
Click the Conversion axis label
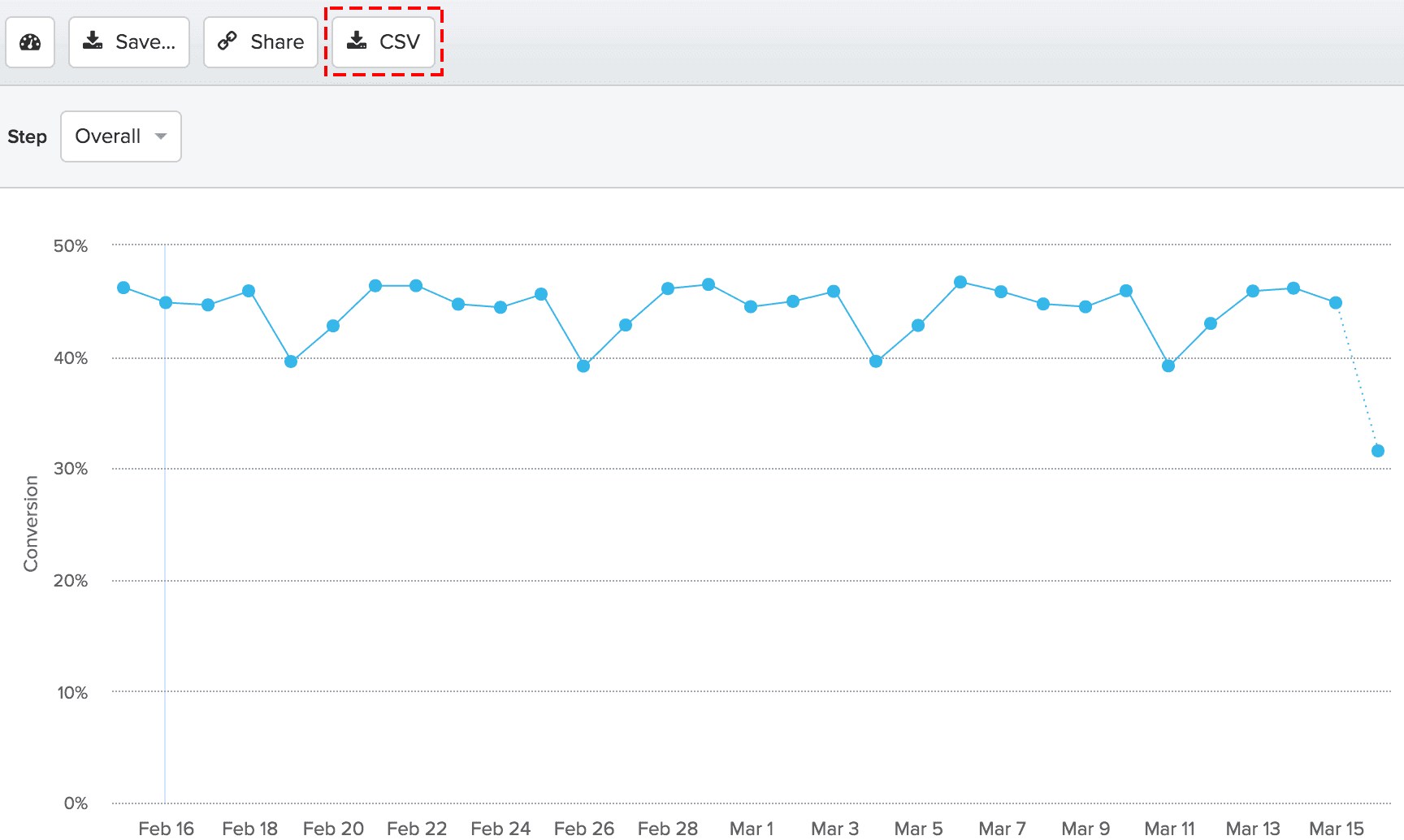[x=31, y=522]
